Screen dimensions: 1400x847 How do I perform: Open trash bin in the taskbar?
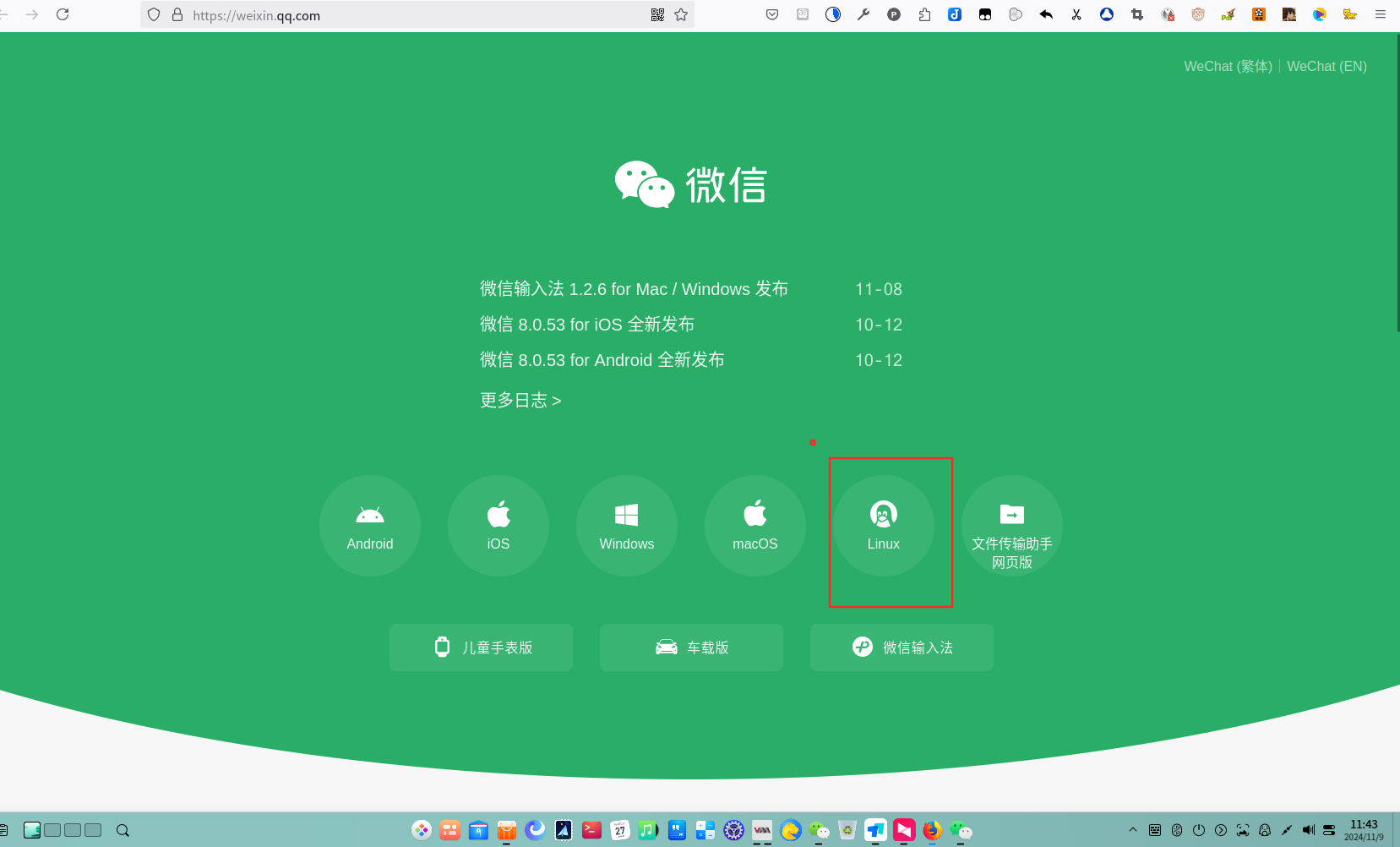(x=847, y=830)
